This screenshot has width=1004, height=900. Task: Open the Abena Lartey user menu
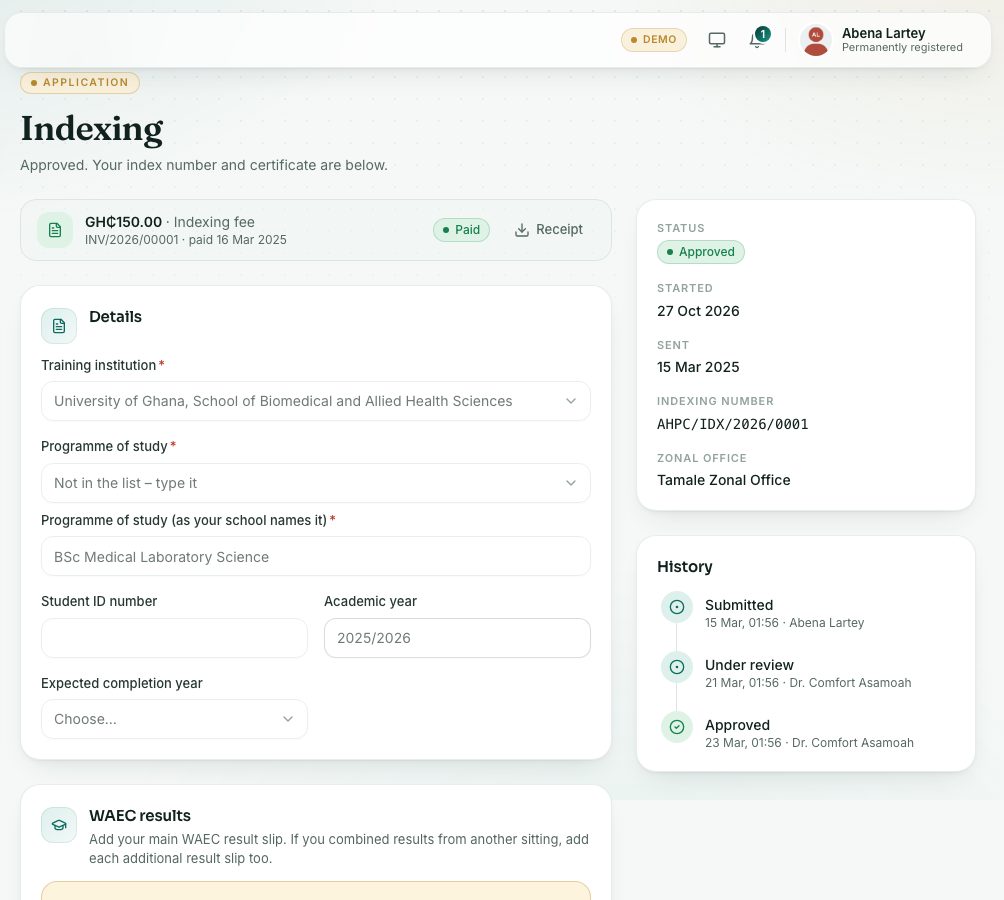pyautogui.click(x=882, y=40)
